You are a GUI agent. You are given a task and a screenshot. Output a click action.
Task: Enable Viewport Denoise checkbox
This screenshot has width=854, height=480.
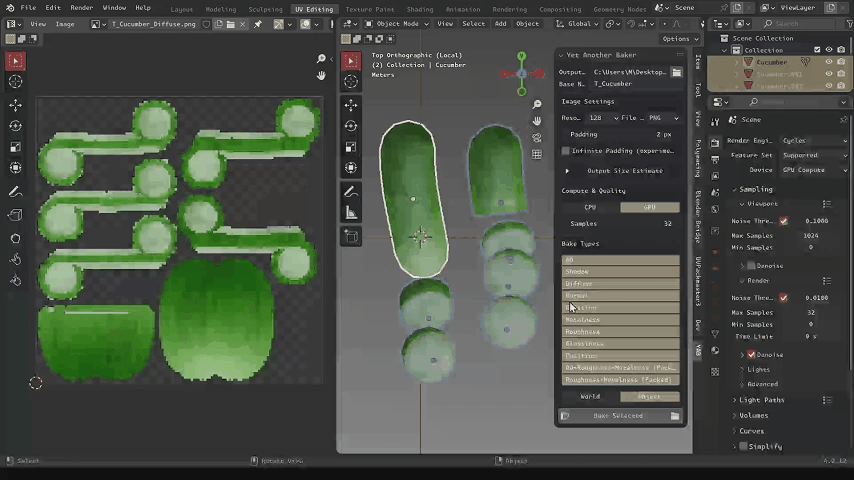click(x=751, y=266)
